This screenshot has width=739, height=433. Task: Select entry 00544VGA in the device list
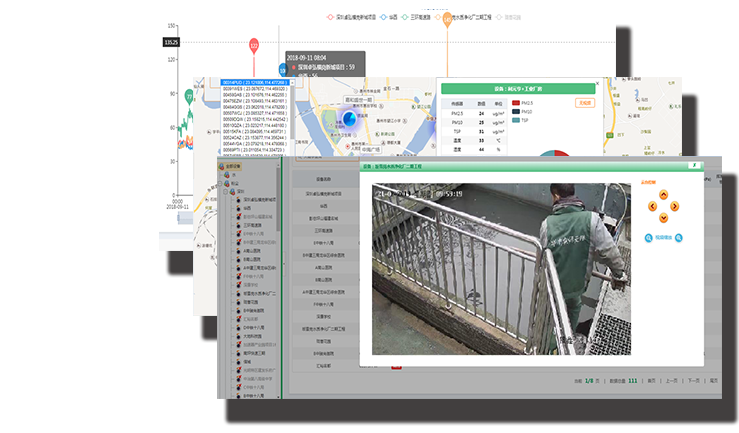pos(255,144)
